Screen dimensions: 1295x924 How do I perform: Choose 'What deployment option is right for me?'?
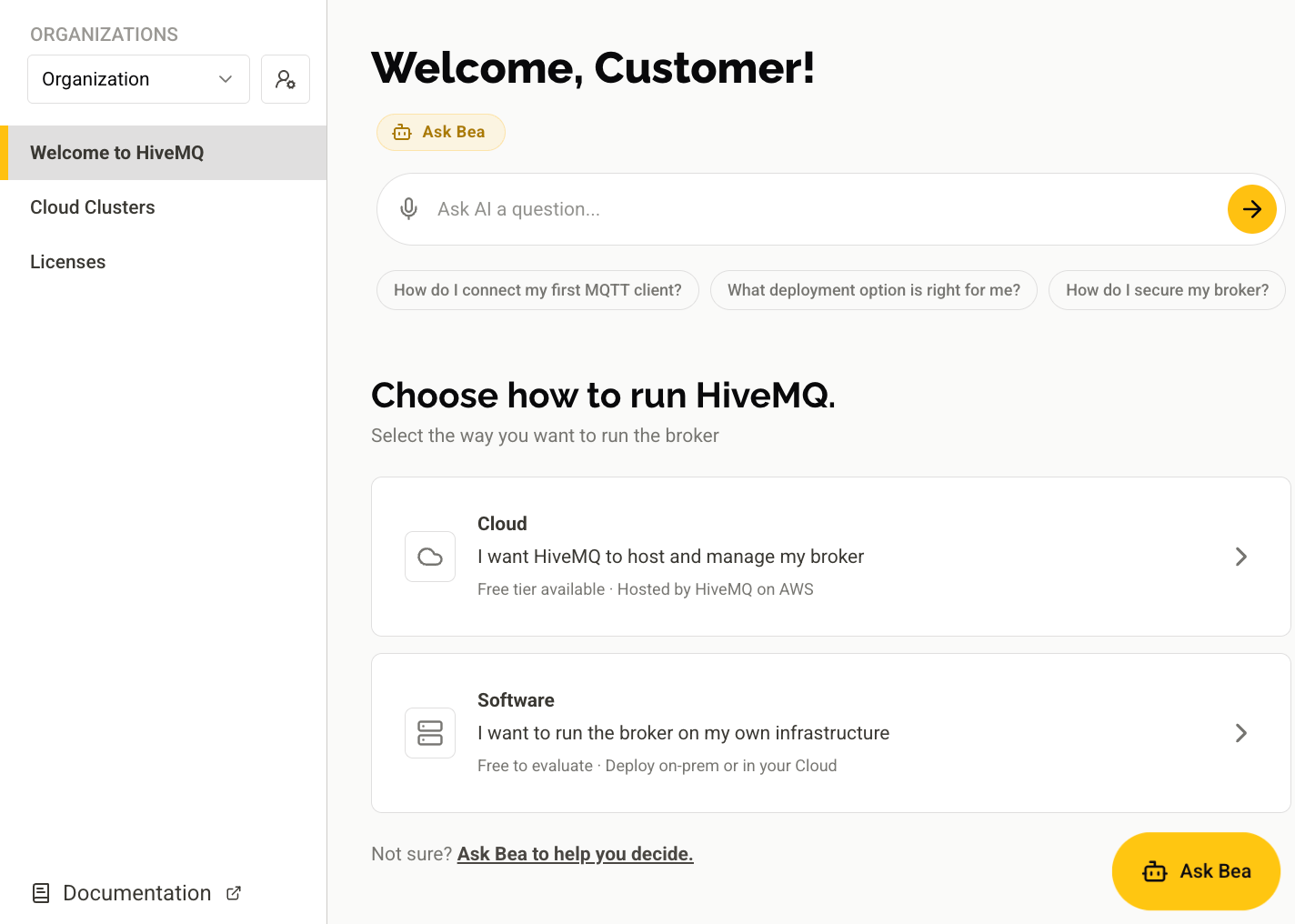click(874, 290)
